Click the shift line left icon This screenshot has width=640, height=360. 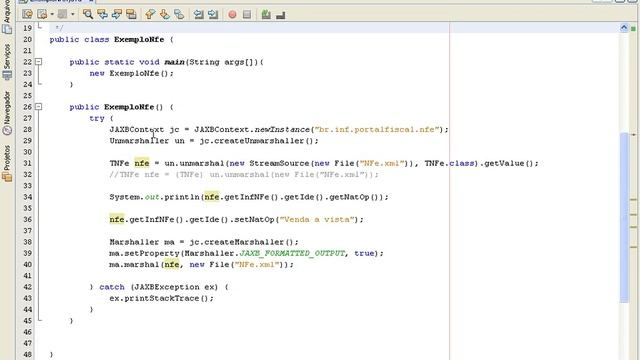(x=198, y=14)
